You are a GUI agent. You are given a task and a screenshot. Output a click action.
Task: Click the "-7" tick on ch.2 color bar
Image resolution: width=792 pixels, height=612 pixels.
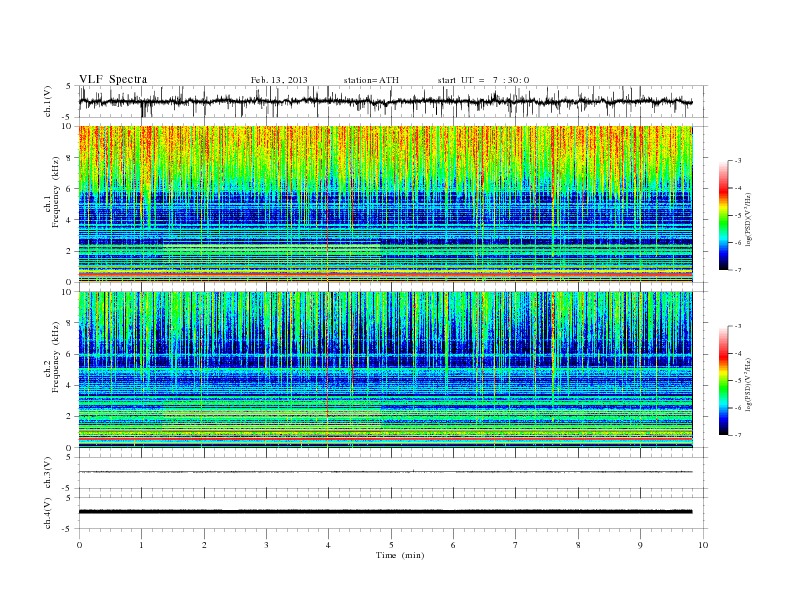click(x=737, y=435)
